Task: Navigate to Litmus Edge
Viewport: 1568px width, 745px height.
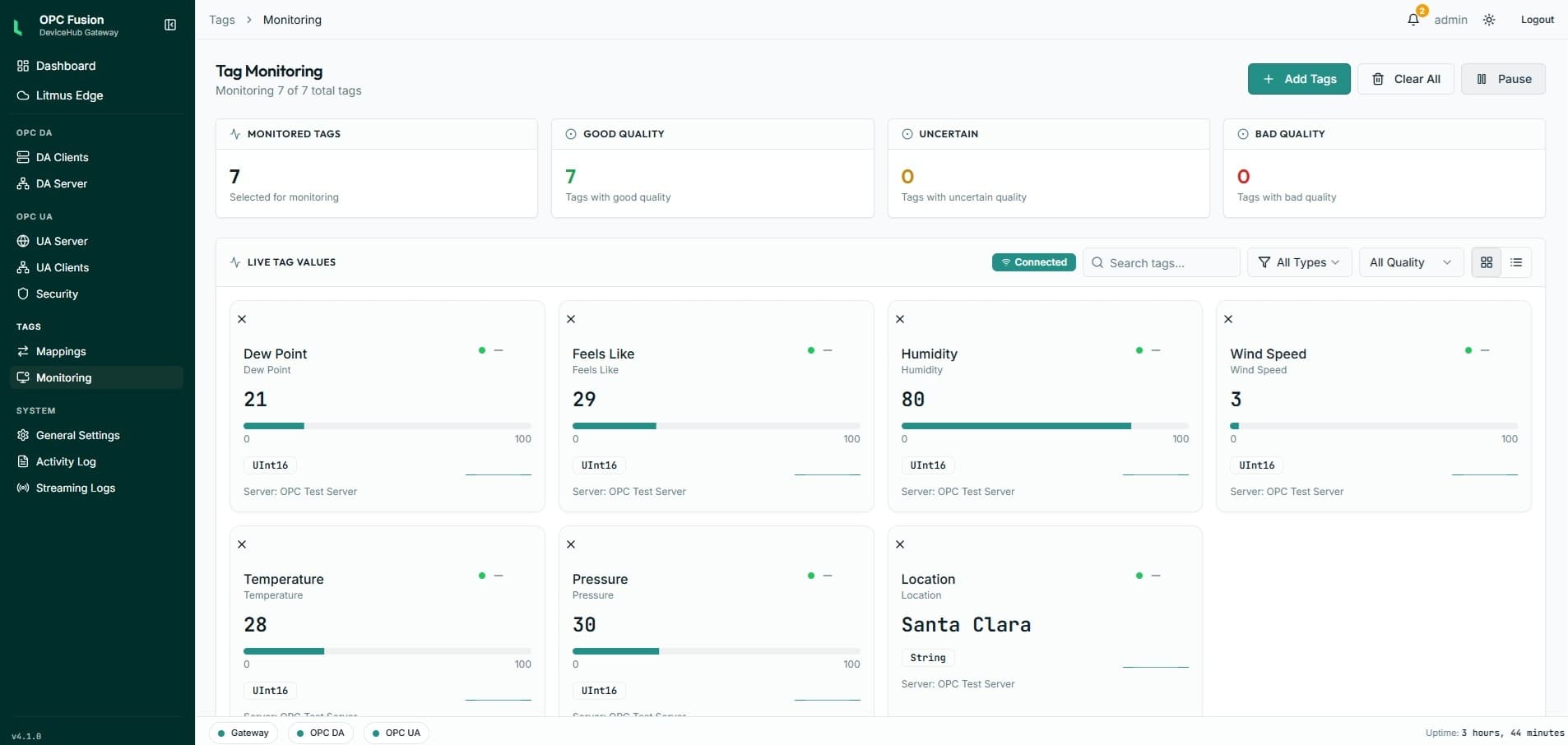Action: point(96,95)
